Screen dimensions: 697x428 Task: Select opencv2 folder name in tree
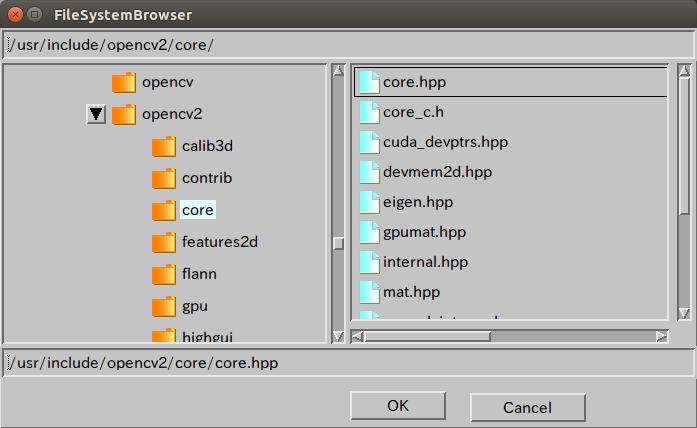pyautogui.click(x=172, y=114)
